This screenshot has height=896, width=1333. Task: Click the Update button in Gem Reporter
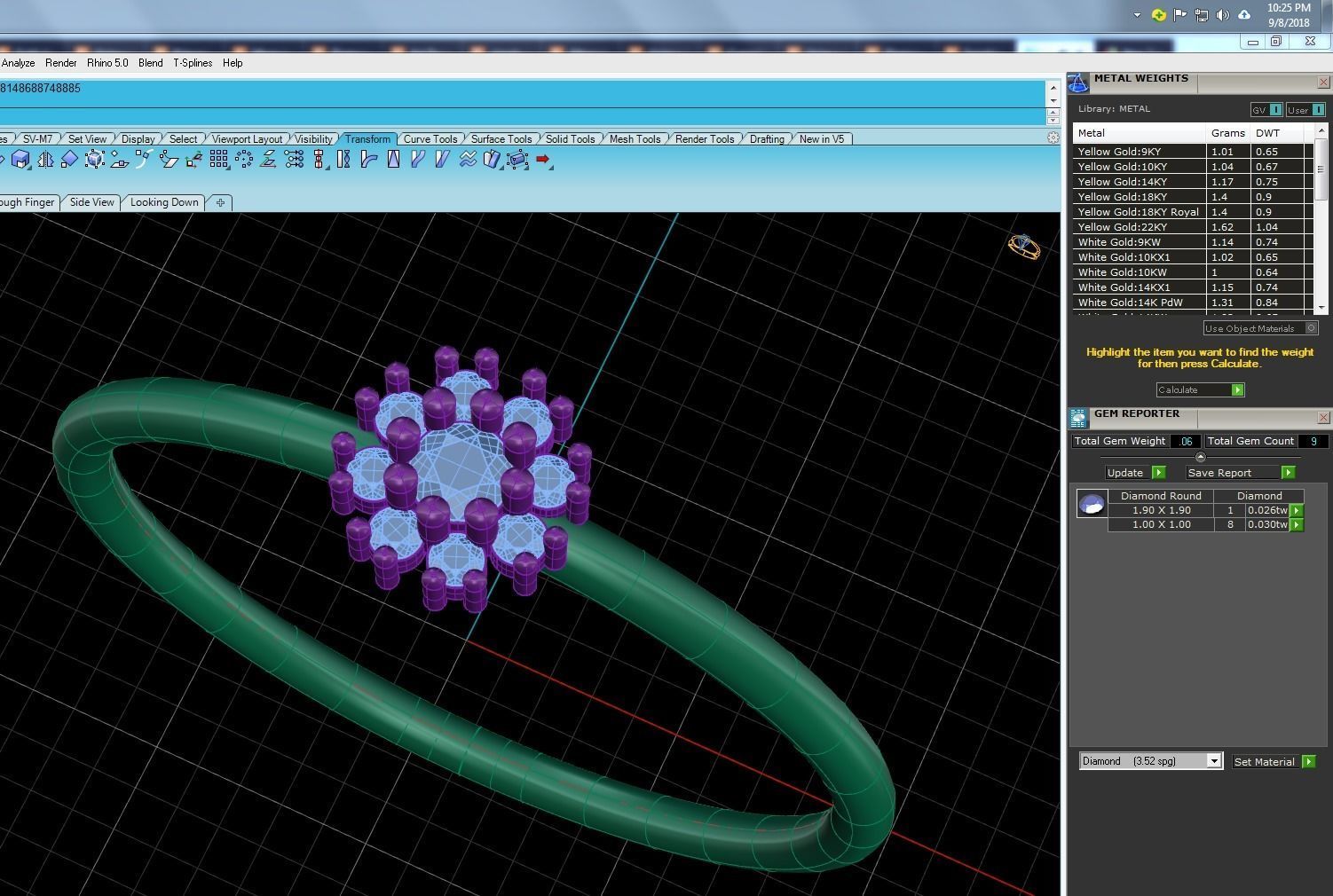pos(1135,473)
